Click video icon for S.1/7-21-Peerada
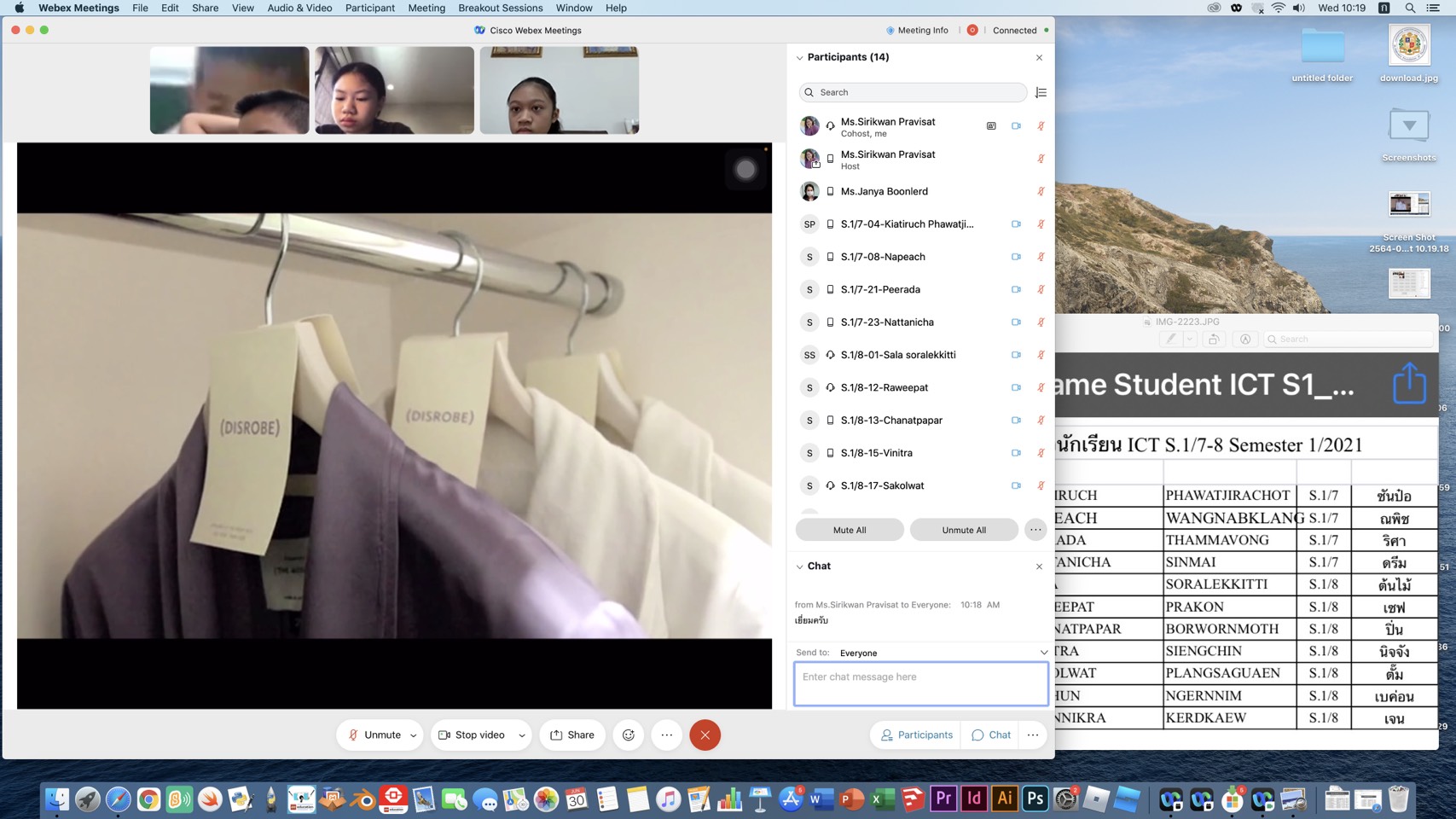This screenshot has width=1456, height=819. (1016, 289)
